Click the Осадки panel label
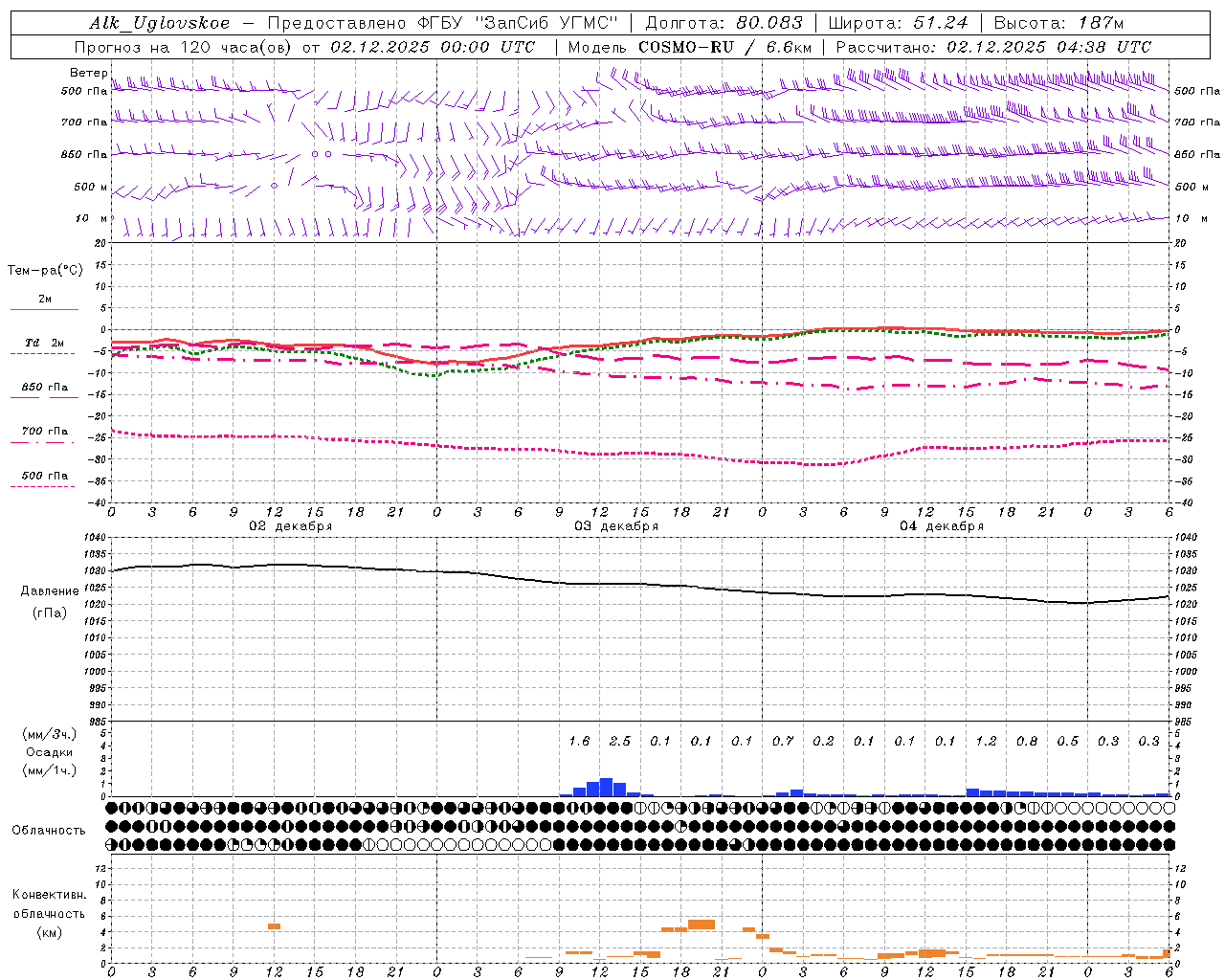 (x=49, y=752)
